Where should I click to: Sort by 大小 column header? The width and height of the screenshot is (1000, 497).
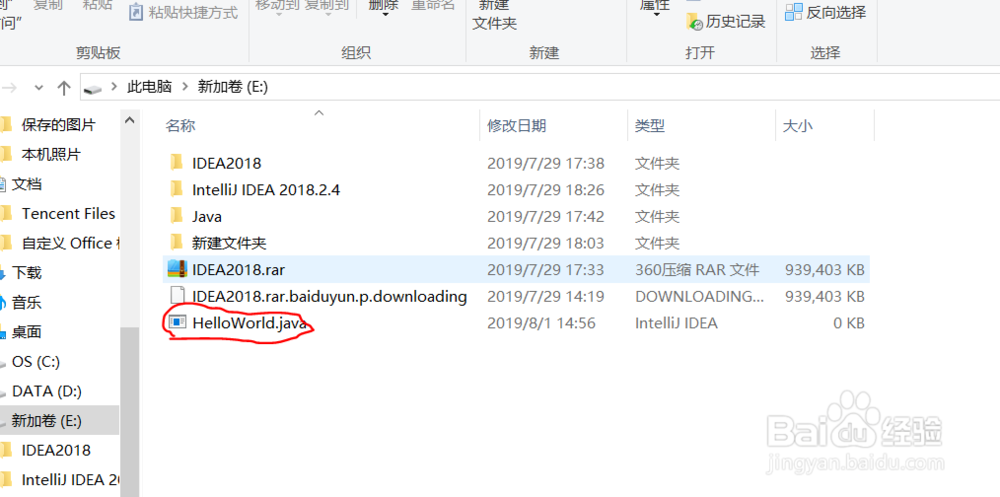tap(798, 126)
